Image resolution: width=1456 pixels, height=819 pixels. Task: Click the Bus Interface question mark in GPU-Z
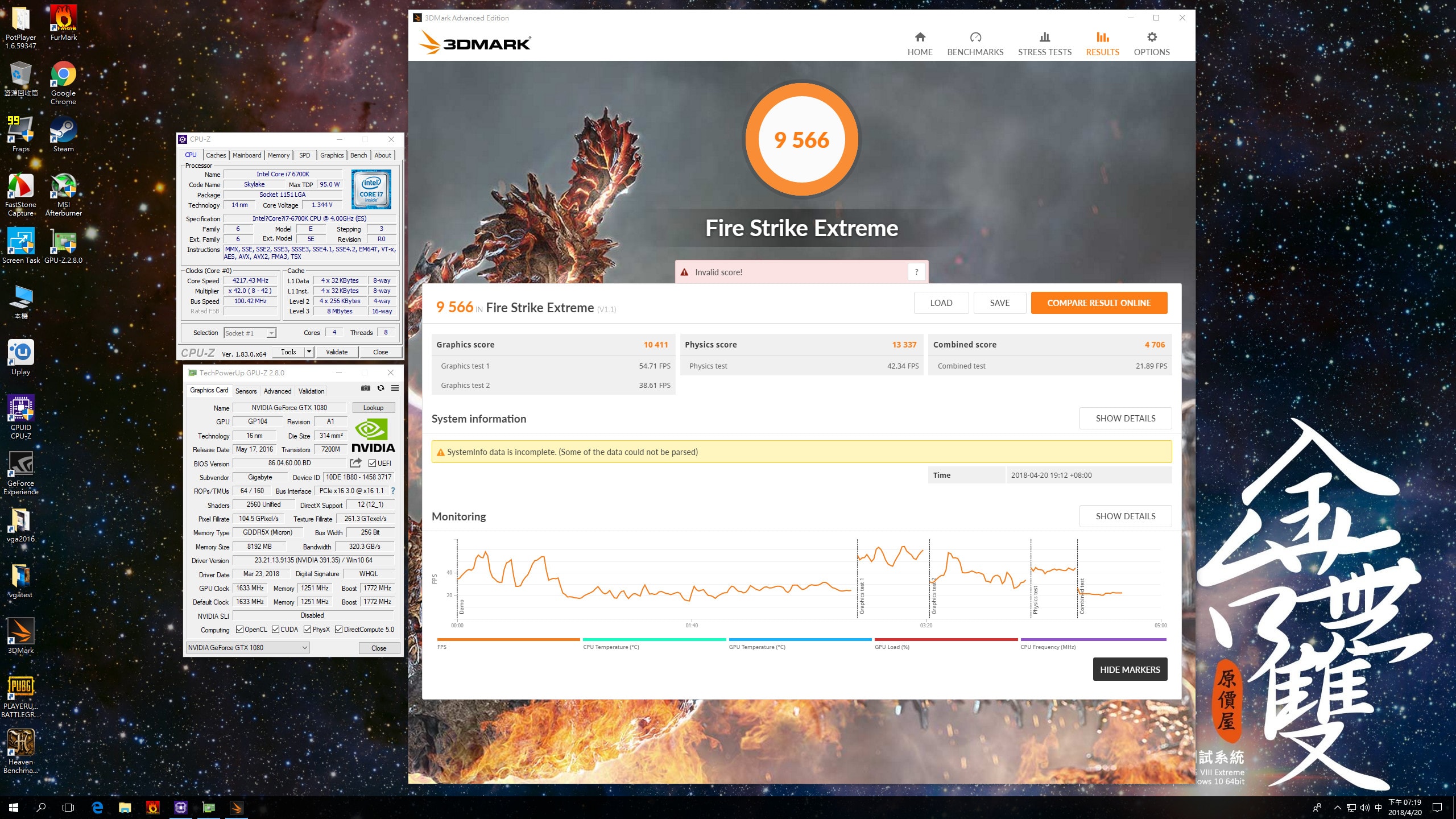pos(392,491)
